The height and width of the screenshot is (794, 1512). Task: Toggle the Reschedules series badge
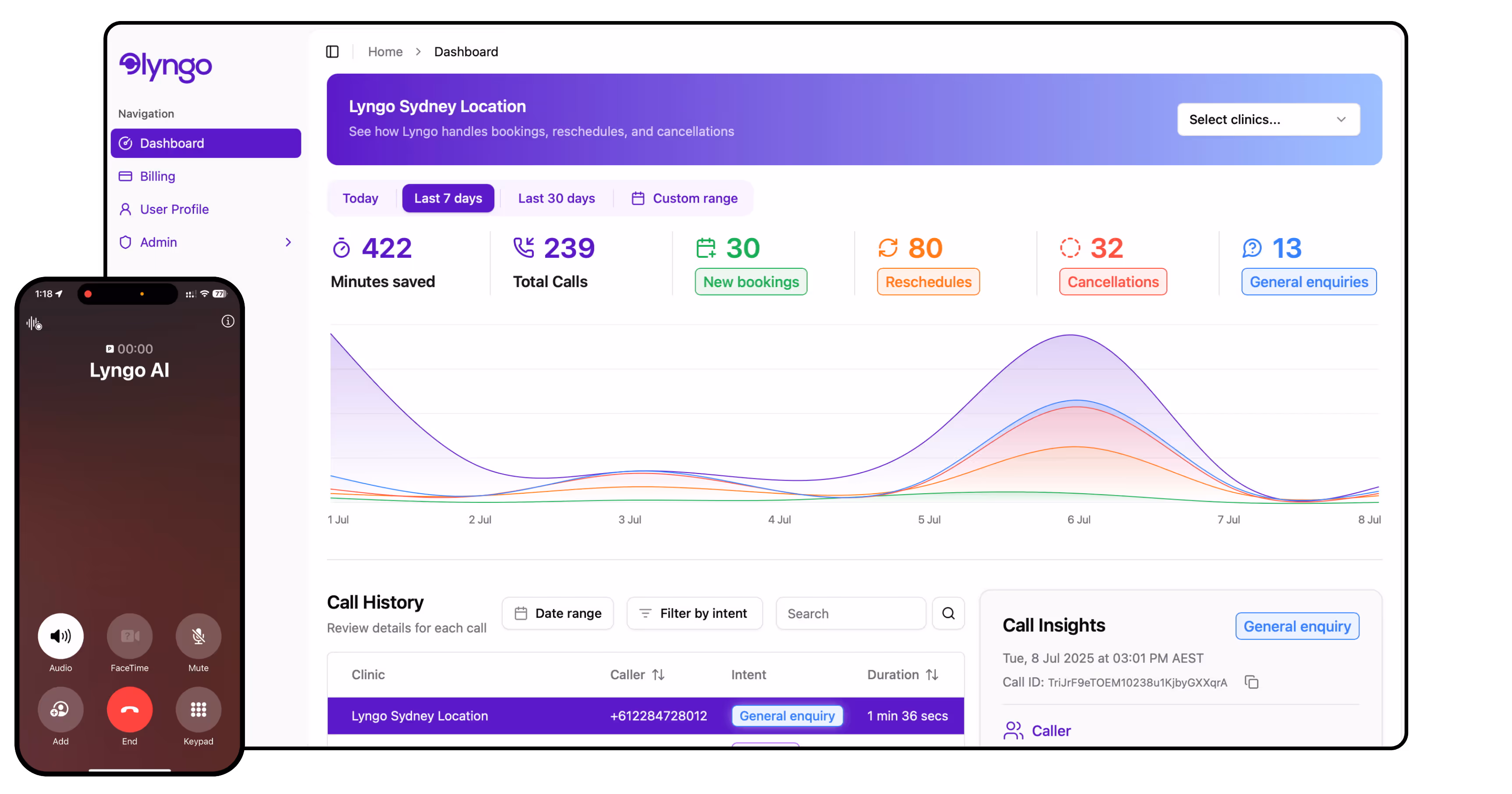(928, 282)
